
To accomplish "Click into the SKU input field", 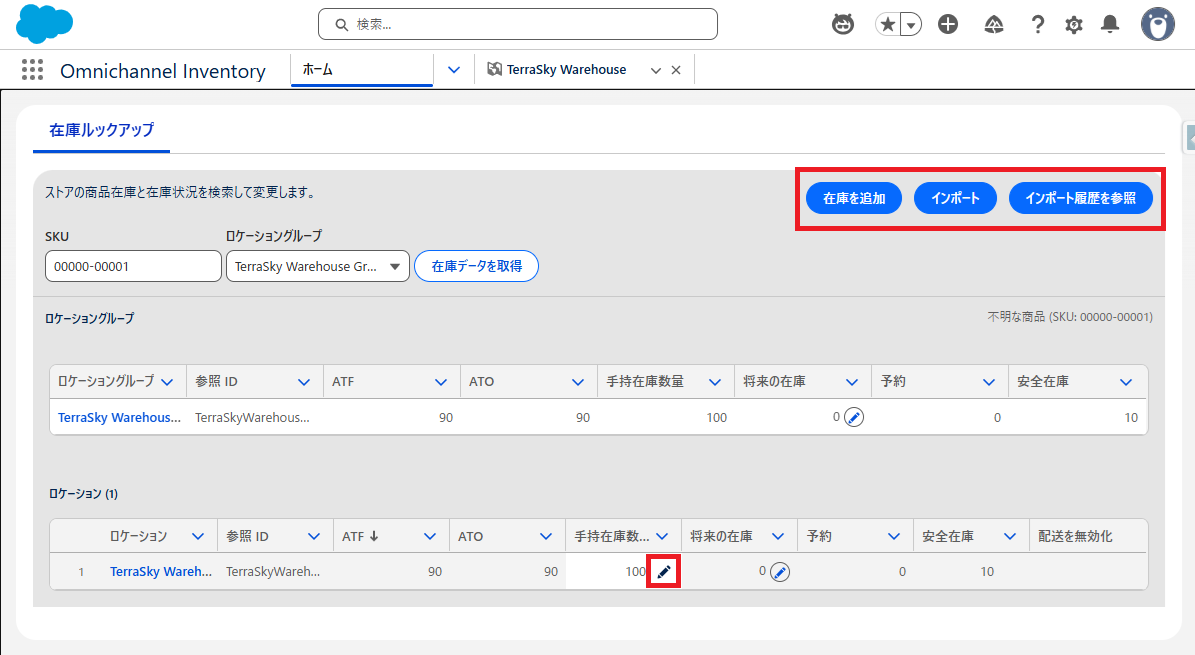I will click(x=133, y=267).
